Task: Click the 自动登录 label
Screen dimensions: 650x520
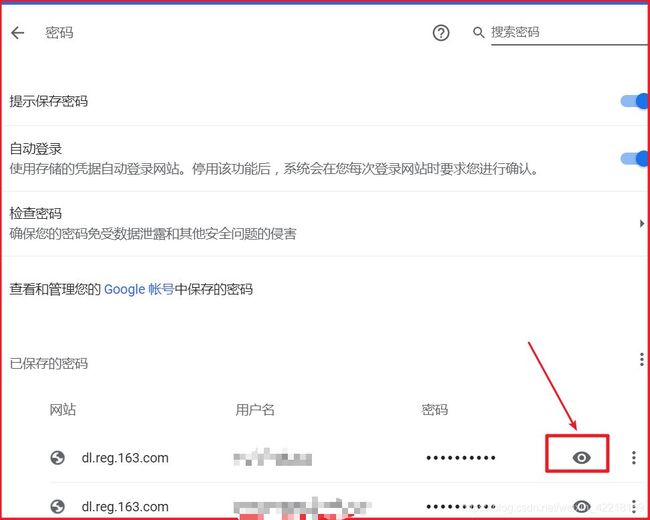Action: click(x=36, y=148)
